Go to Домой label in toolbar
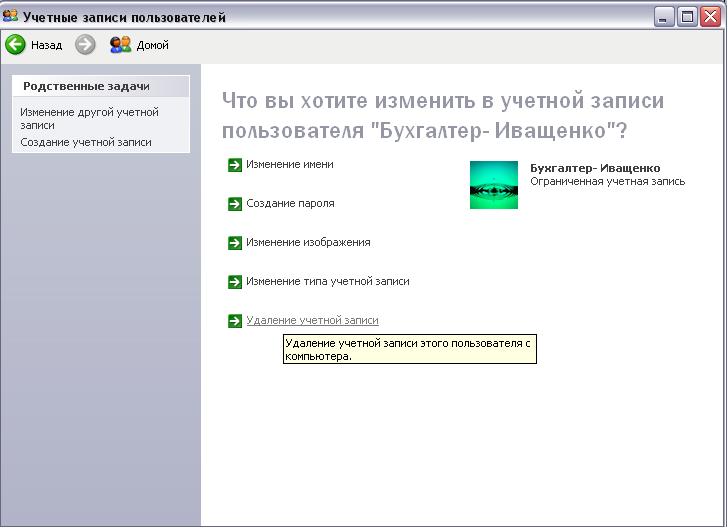 click(x=153, y=45)
